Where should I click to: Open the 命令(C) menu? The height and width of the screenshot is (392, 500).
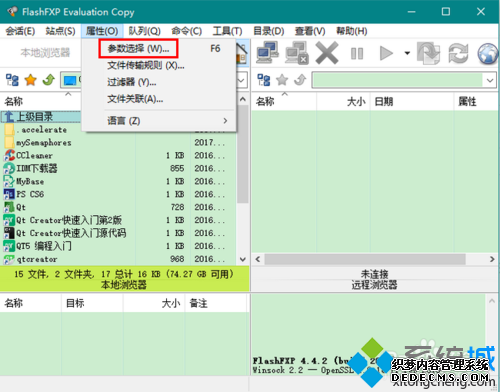(186, 31)
